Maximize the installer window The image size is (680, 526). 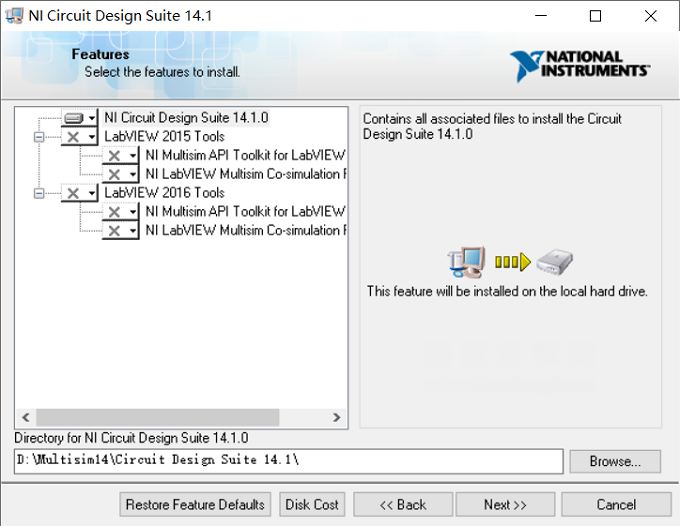[595, 16]
